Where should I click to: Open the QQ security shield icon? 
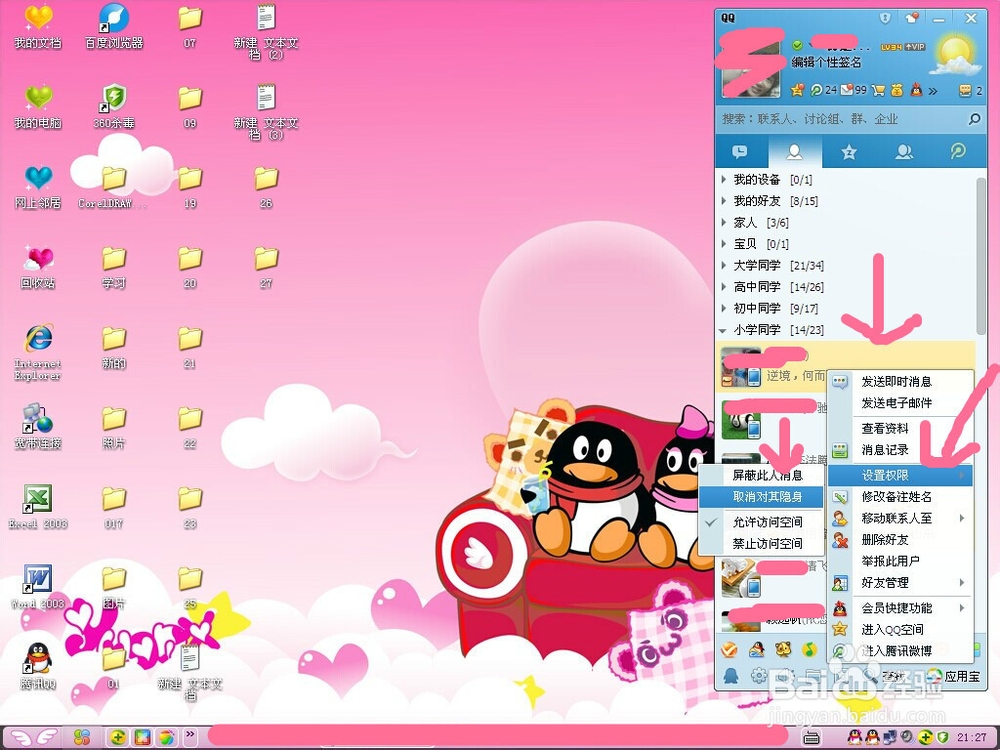pos(885,18)
